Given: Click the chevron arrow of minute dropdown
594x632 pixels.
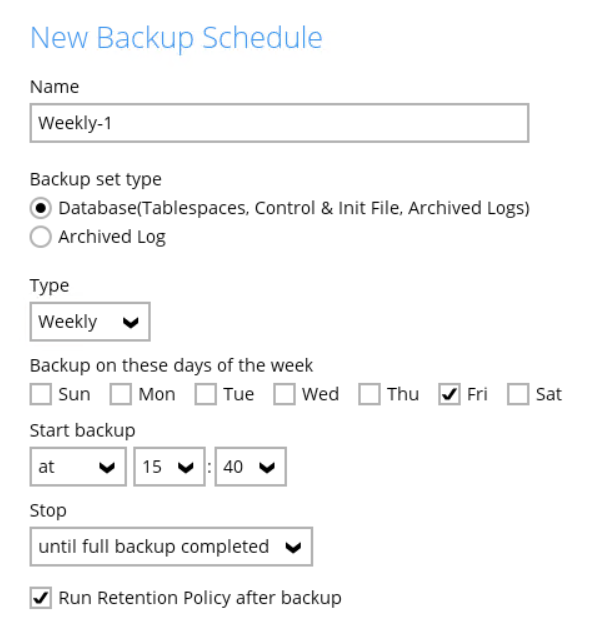Looking at the screenshot, I should [267, 468].
